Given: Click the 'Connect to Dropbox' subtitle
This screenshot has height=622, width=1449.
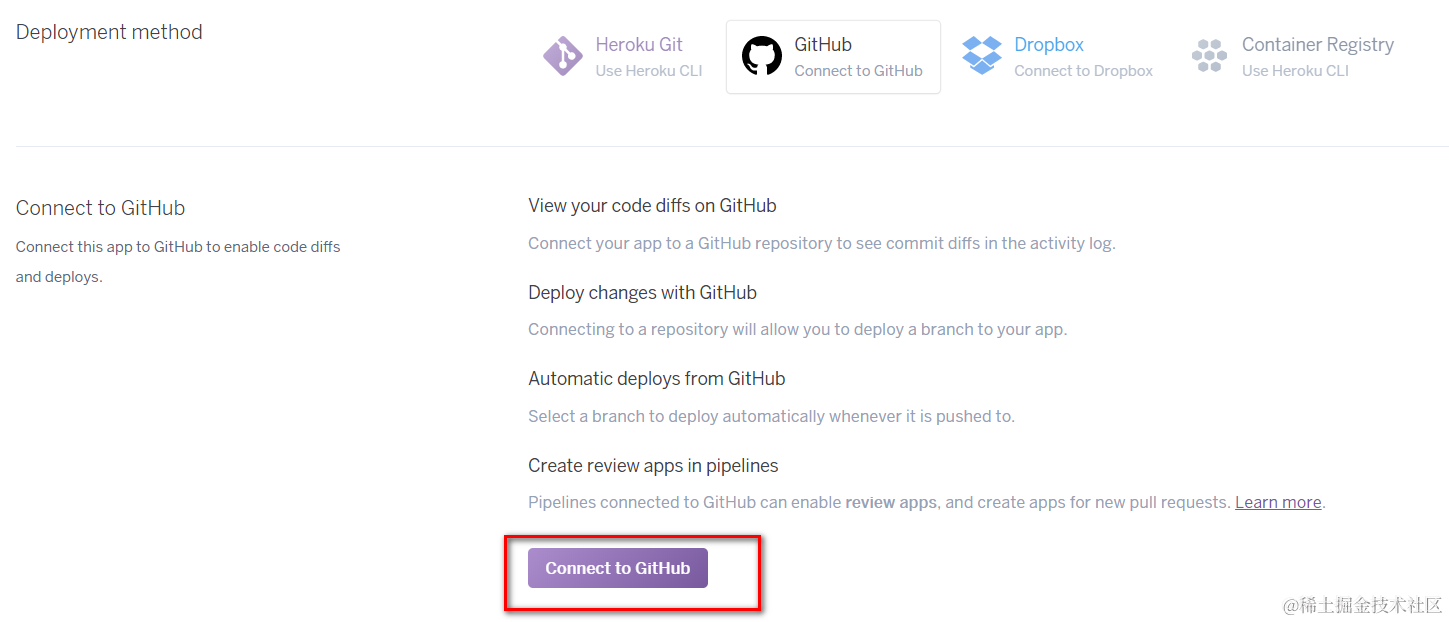Looking at the screenshot, I should (x=1083, y=71).
